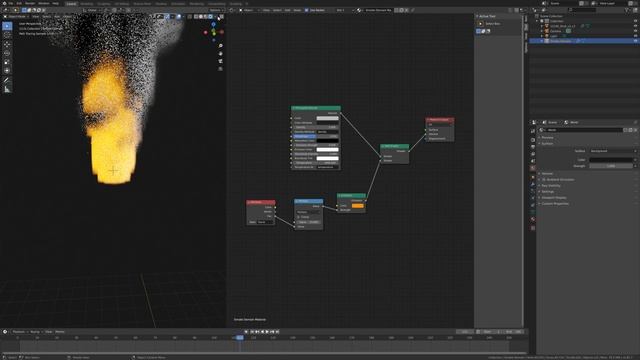Open the Render menu
The image size is (640, 360).
pyautogui.click(x=30, y=3)
